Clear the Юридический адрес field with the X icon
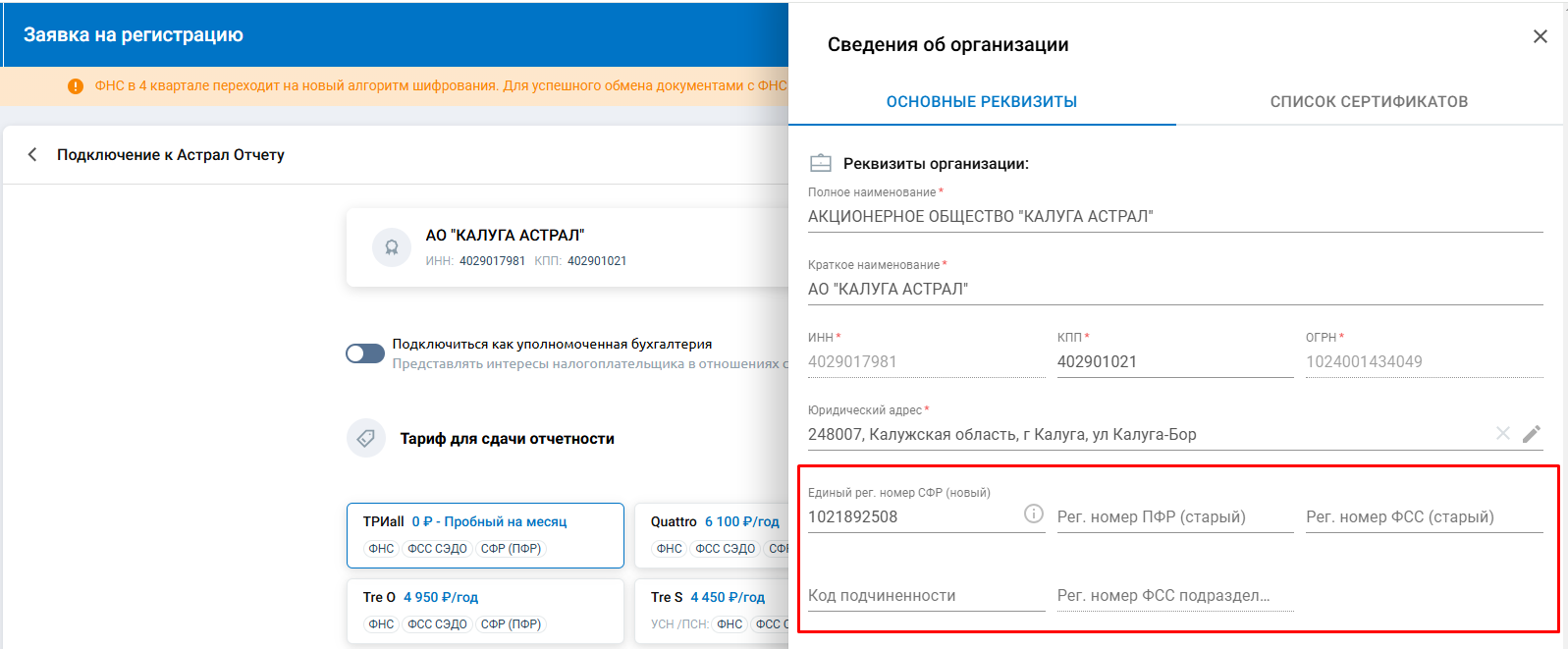 [x=1502, y=433]
